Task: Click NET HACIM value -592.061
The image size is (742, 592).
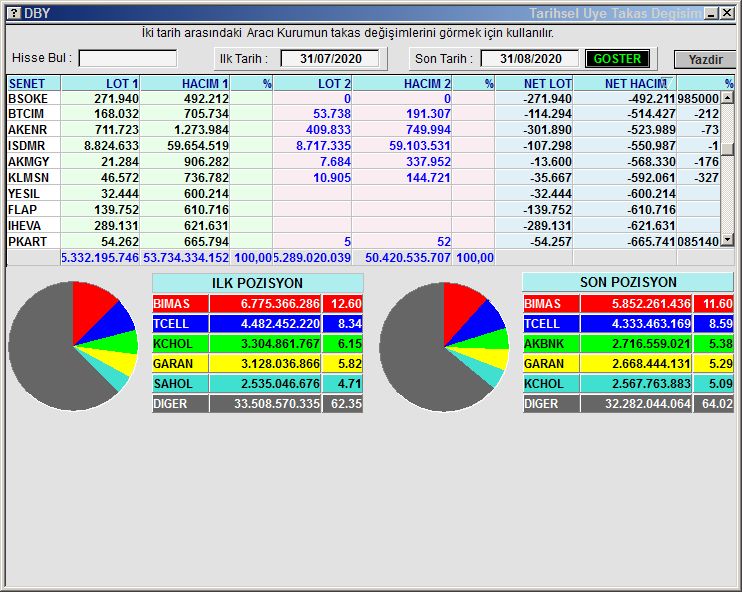Action: click(x=651, y=177)
